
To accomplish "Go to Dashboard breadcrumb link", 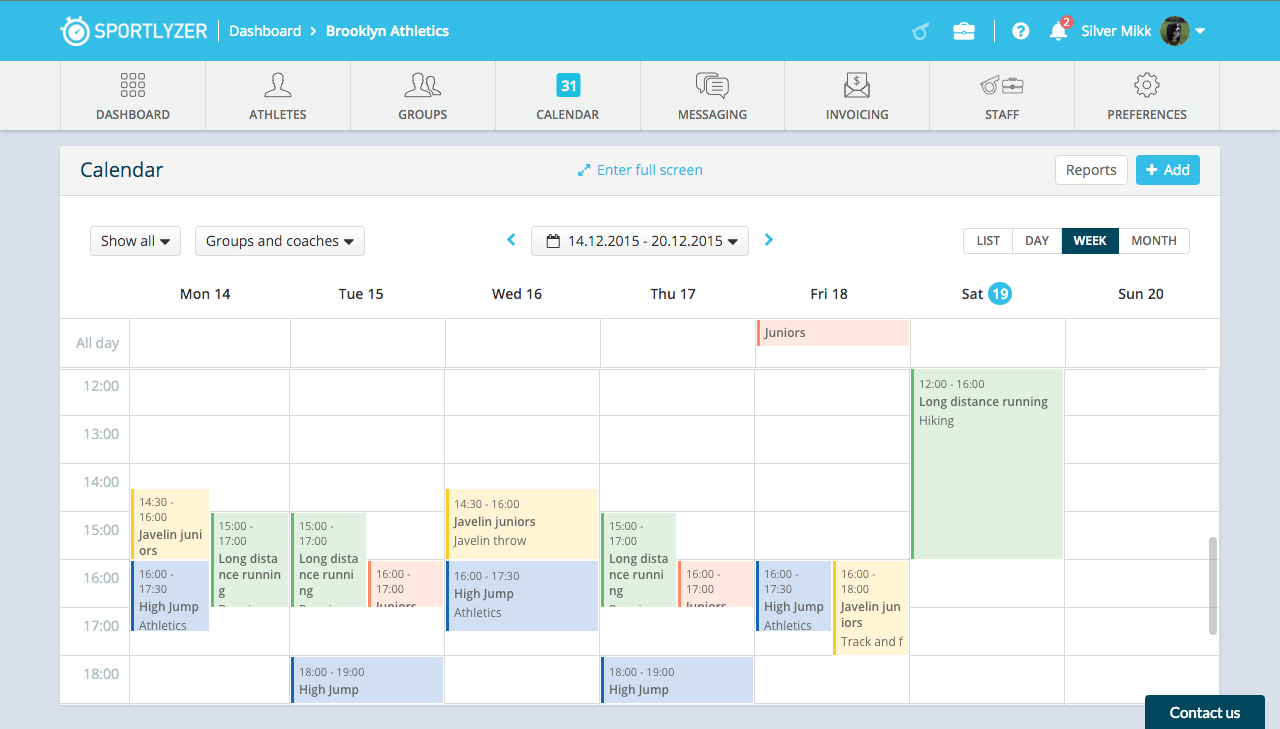I will point(265,31).
